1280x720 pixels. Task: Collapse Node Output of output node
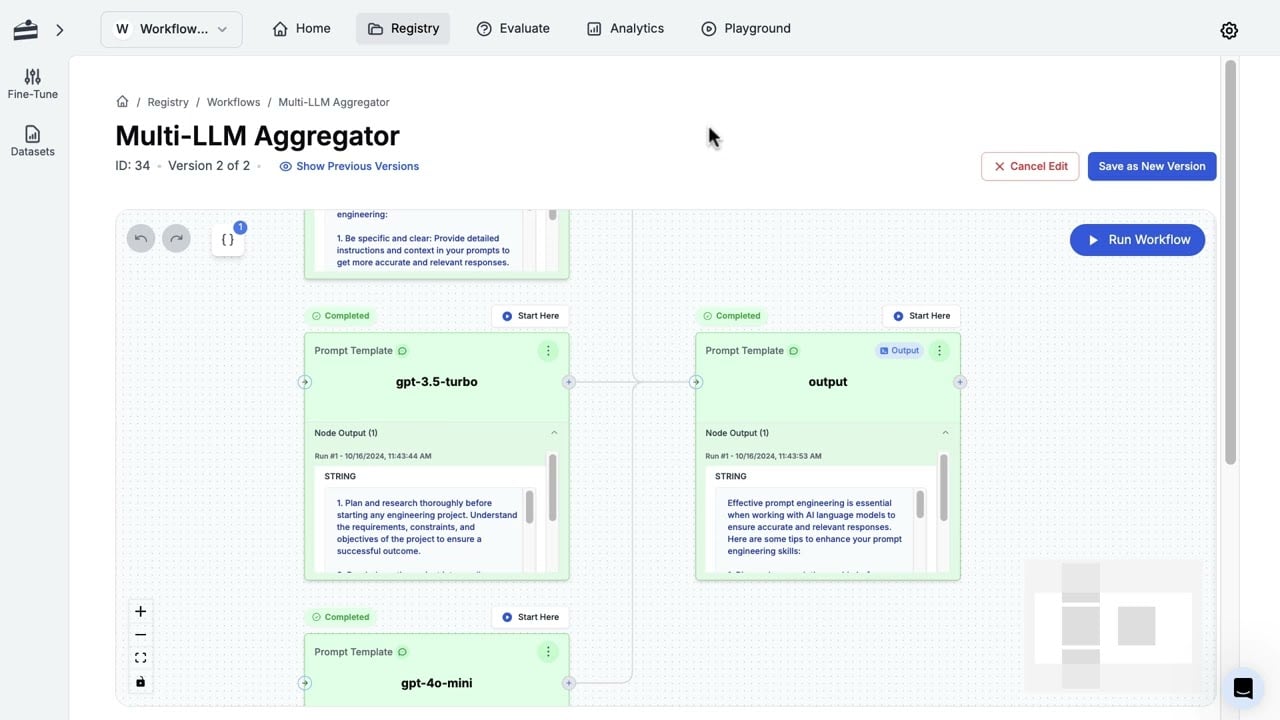(x=945, y=433)
